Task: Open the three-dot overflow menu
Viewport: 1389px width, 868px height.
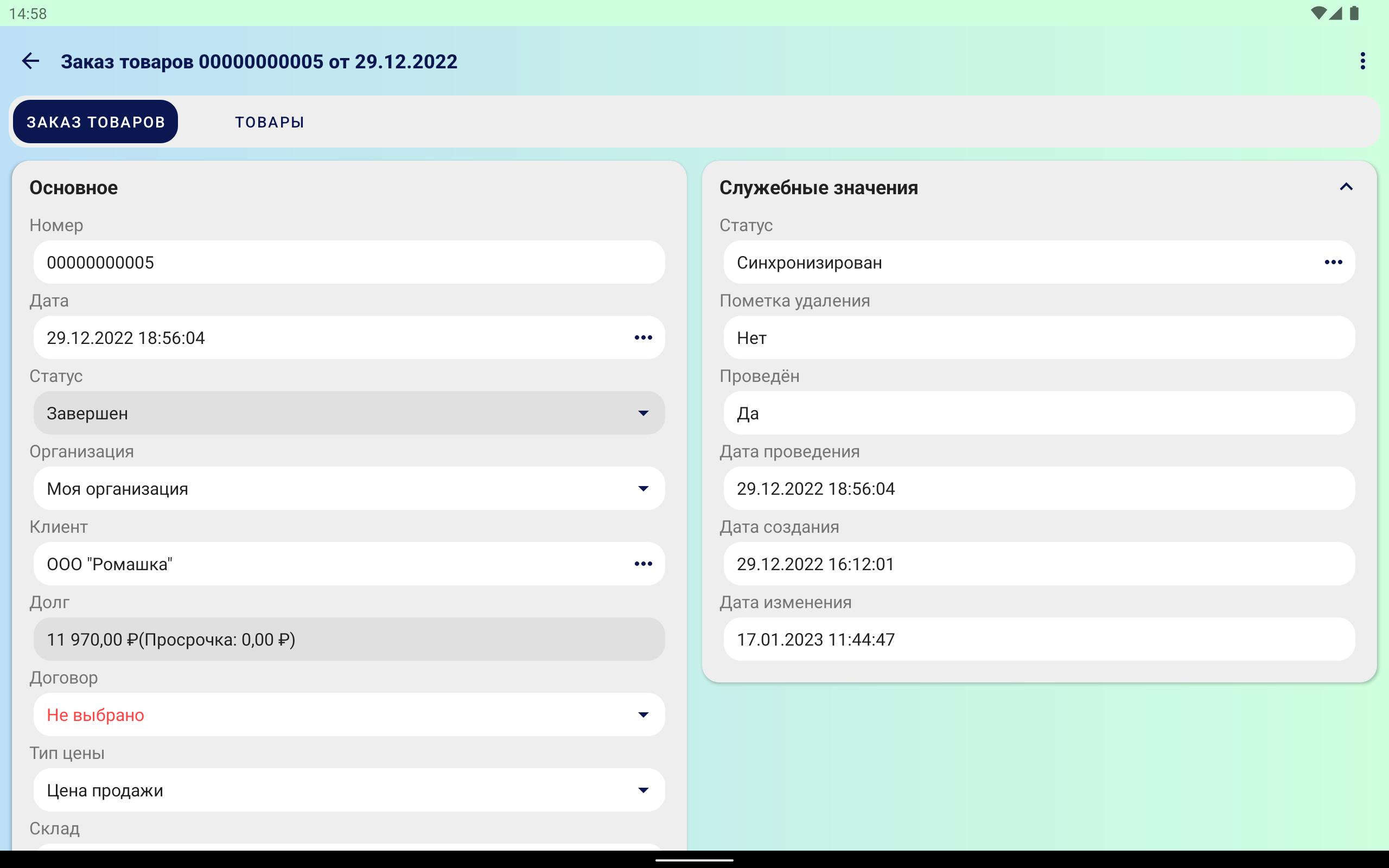Action: pyautogui.click(x=1362, y=61)
